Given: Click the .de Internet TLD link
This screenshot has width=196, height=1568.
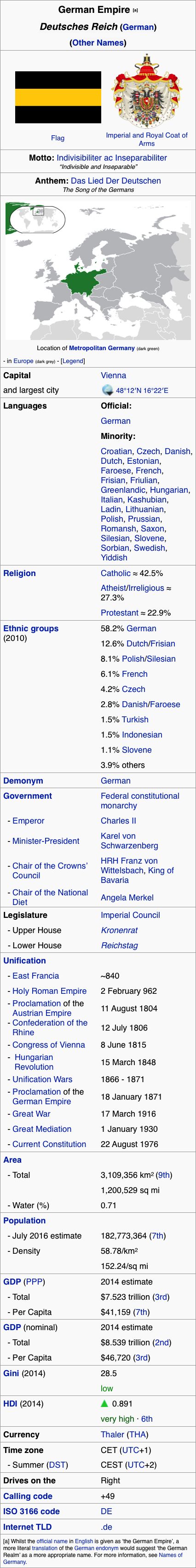Looking at the screenshot, I should click(107, 1527).
